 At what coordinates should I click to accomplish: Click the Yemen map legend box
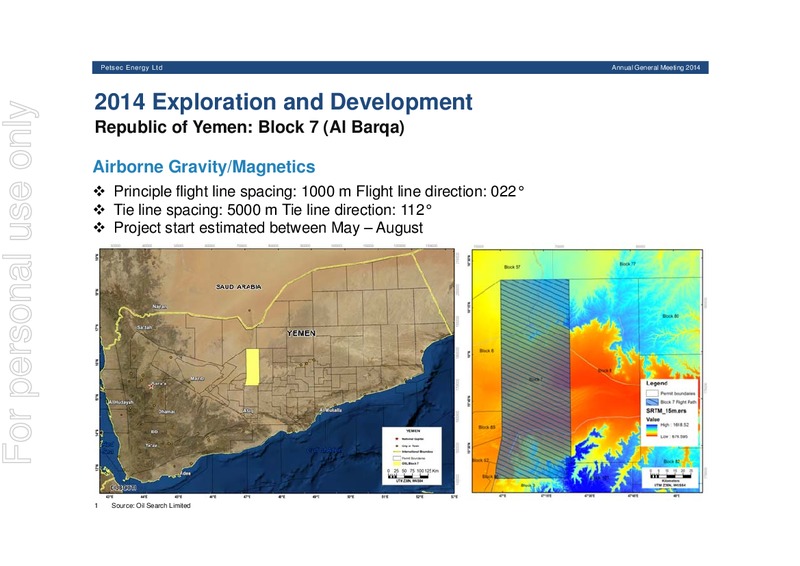pyautogui.click(x=412, y=456)
